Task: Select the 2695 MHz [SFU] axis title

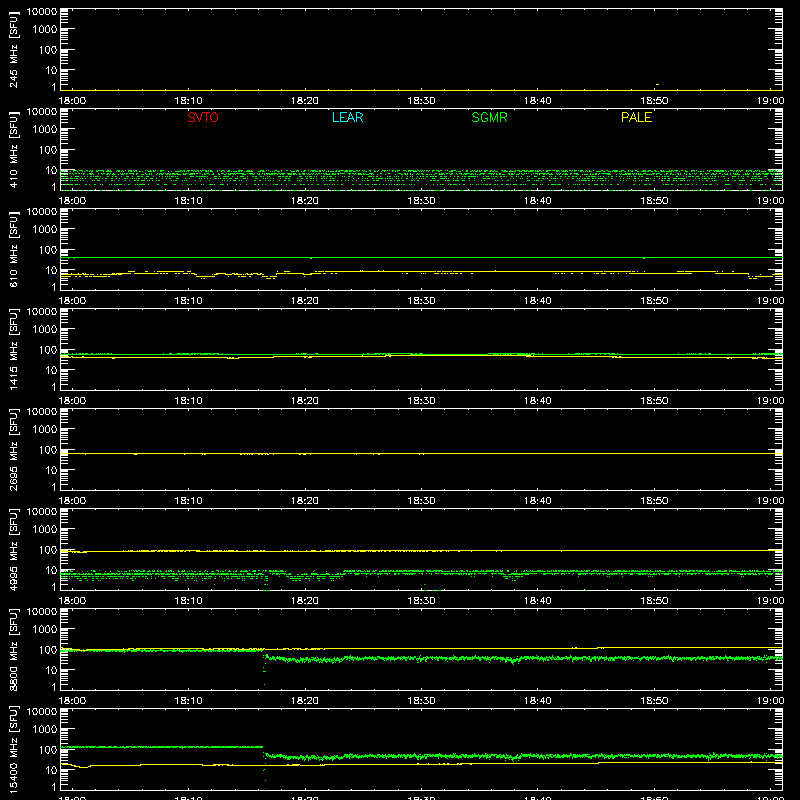Action: pyautogui.click(x=13, y=449)
